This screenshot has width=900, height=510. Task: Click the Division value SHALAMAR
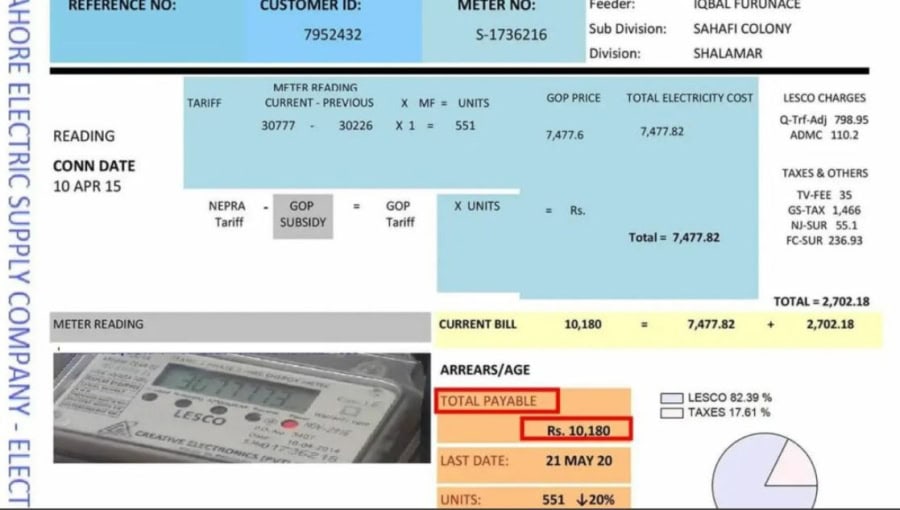(x=727, y=53)
